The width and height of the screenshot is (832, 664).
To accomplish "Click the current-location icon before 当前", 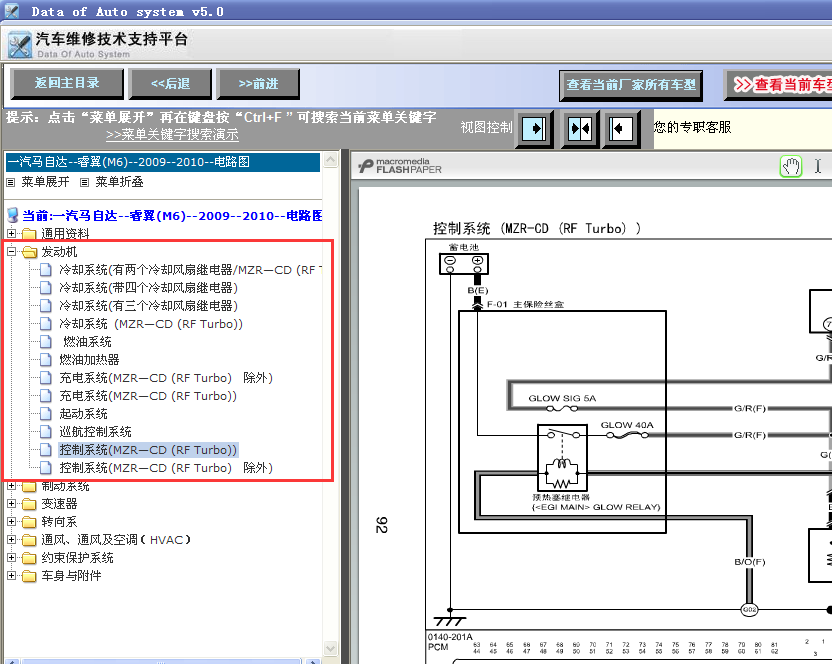I will pyautogui.click(x=13, y=215).
